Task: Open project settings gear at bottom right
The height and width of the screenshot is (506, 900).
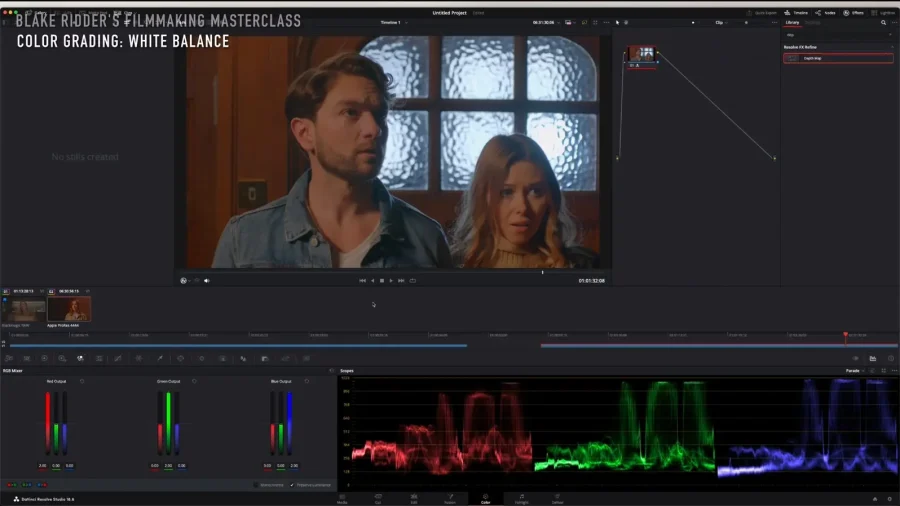Action: tap(890, 499)
